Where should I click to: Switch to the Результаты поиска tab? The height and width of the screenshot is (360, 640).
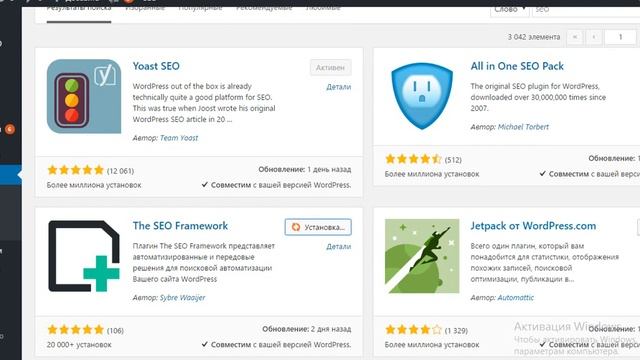79,8
